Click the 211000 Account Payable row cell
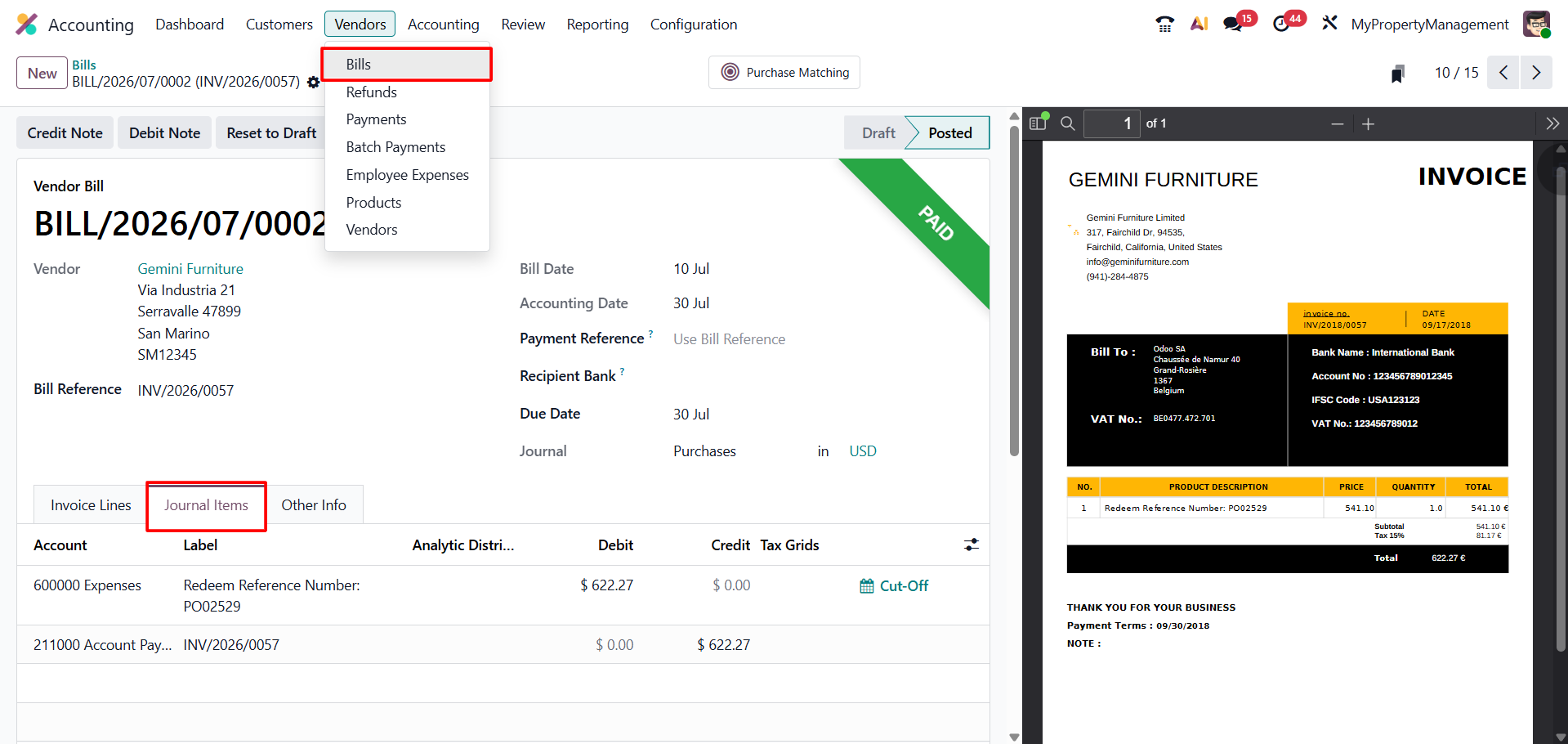1568x744 pixels. pos(103,645)
